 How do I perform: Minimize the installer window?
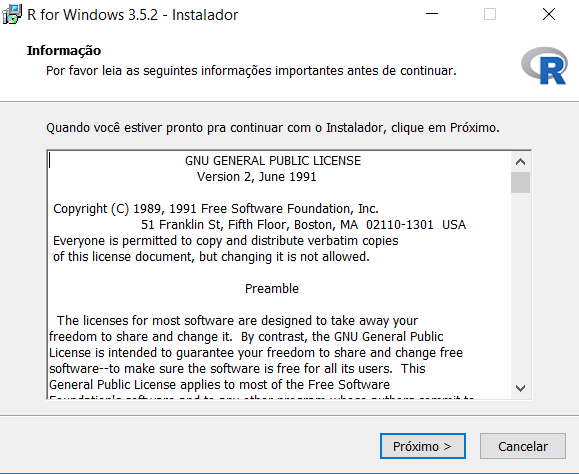click(x=432, y=14)
